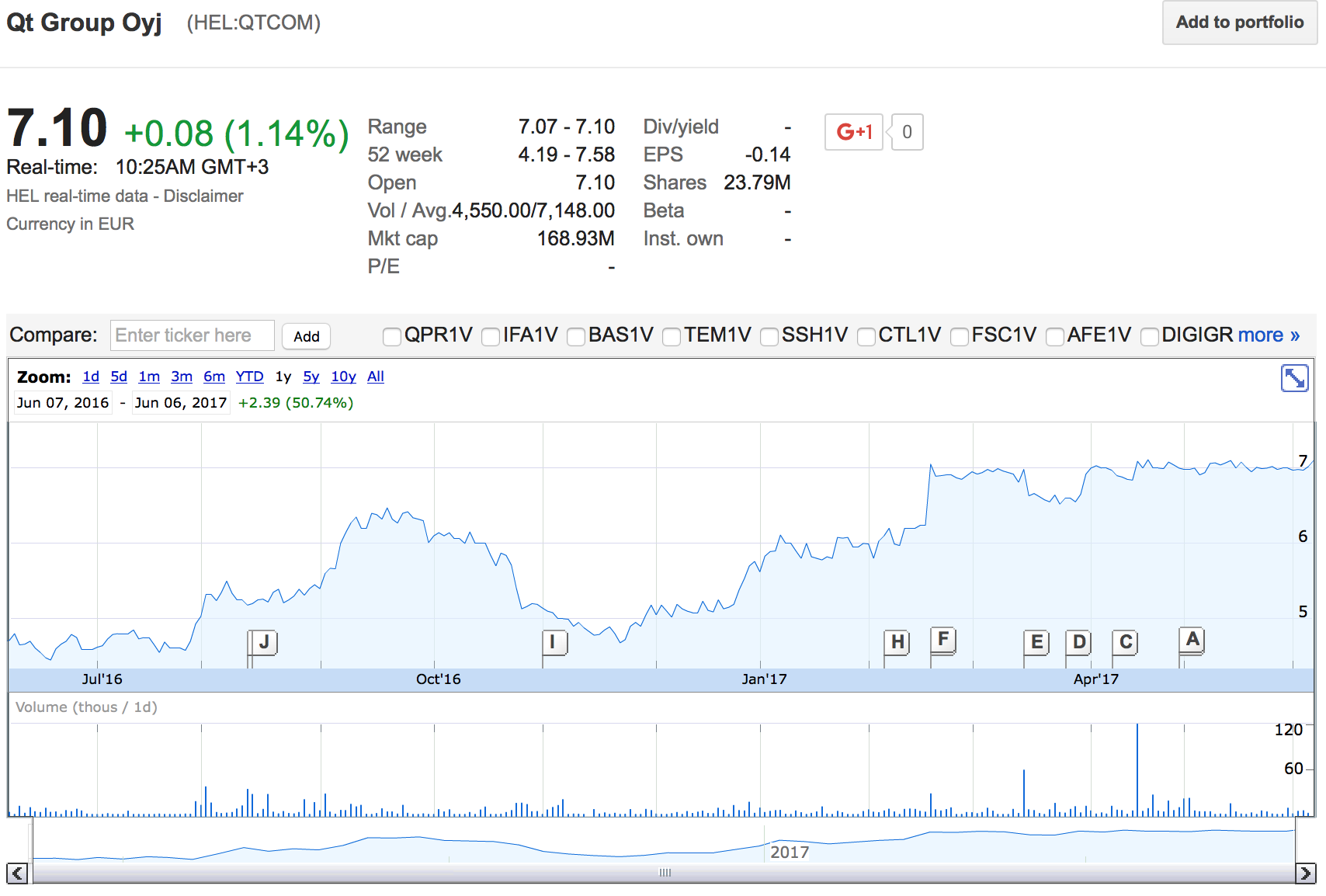Click news flag marker H on chart
1326x896 pixels.
[x=897, y=642]
